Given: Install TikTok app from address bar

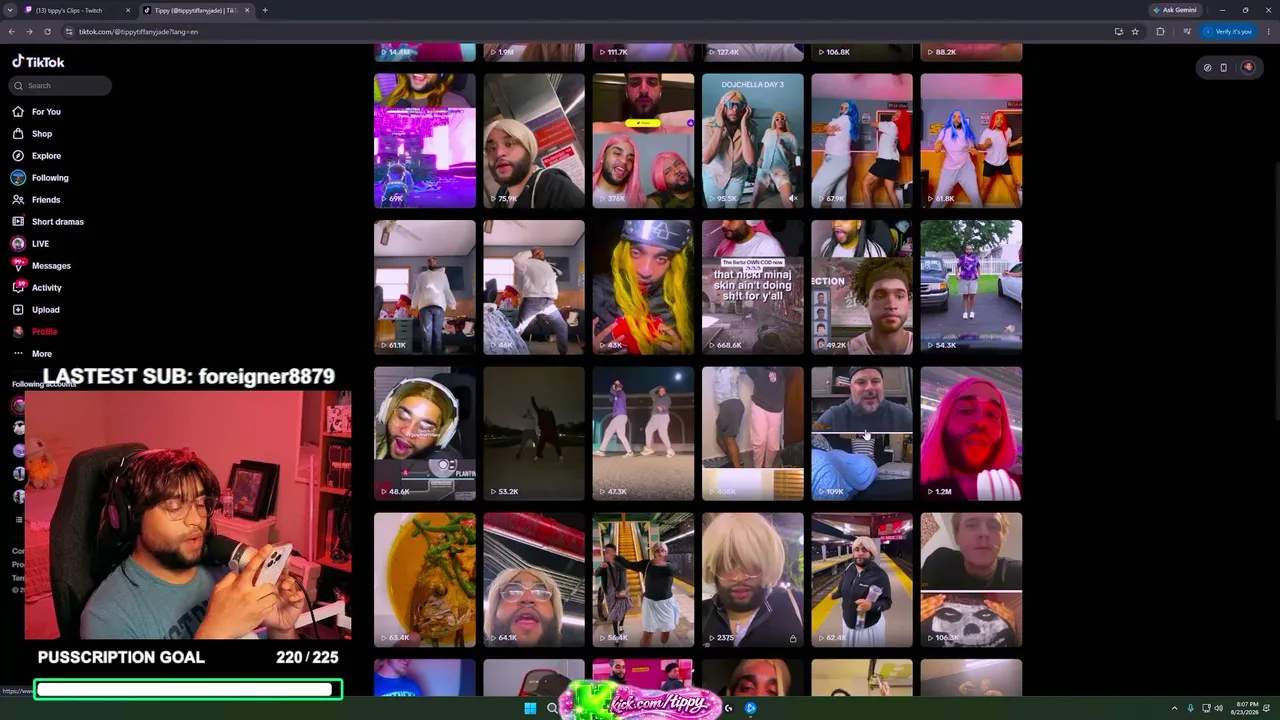Looking at the screenshot, I should point(1118,32).
